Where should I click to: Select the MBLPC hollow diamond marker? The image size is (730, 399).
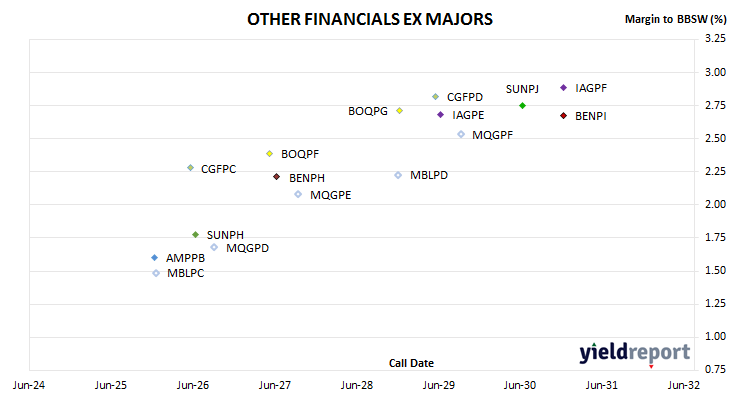[156, 273]
